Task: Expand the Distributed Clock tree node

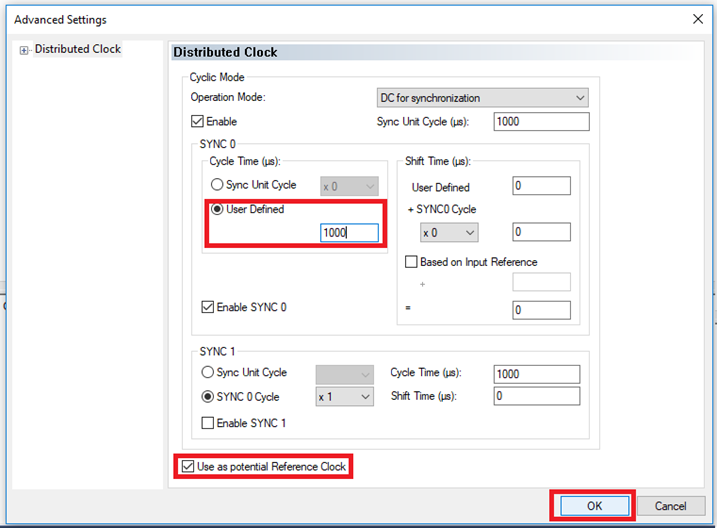Action: click(24, 50)
